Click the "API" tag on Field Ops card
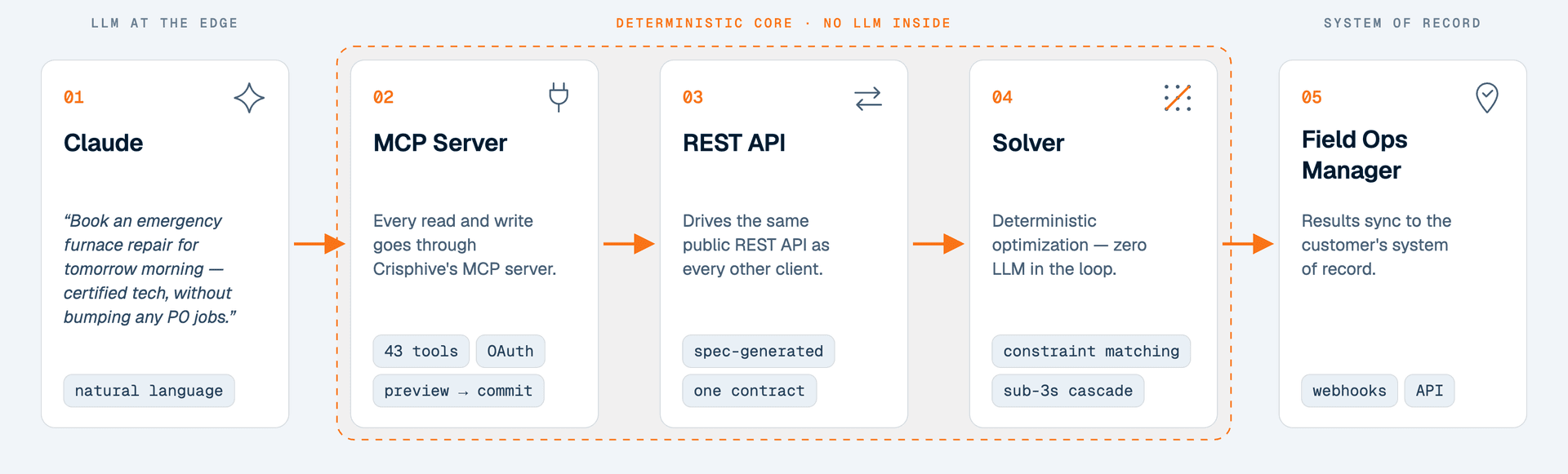The image size is (1568, 474). pos(1429,391)
